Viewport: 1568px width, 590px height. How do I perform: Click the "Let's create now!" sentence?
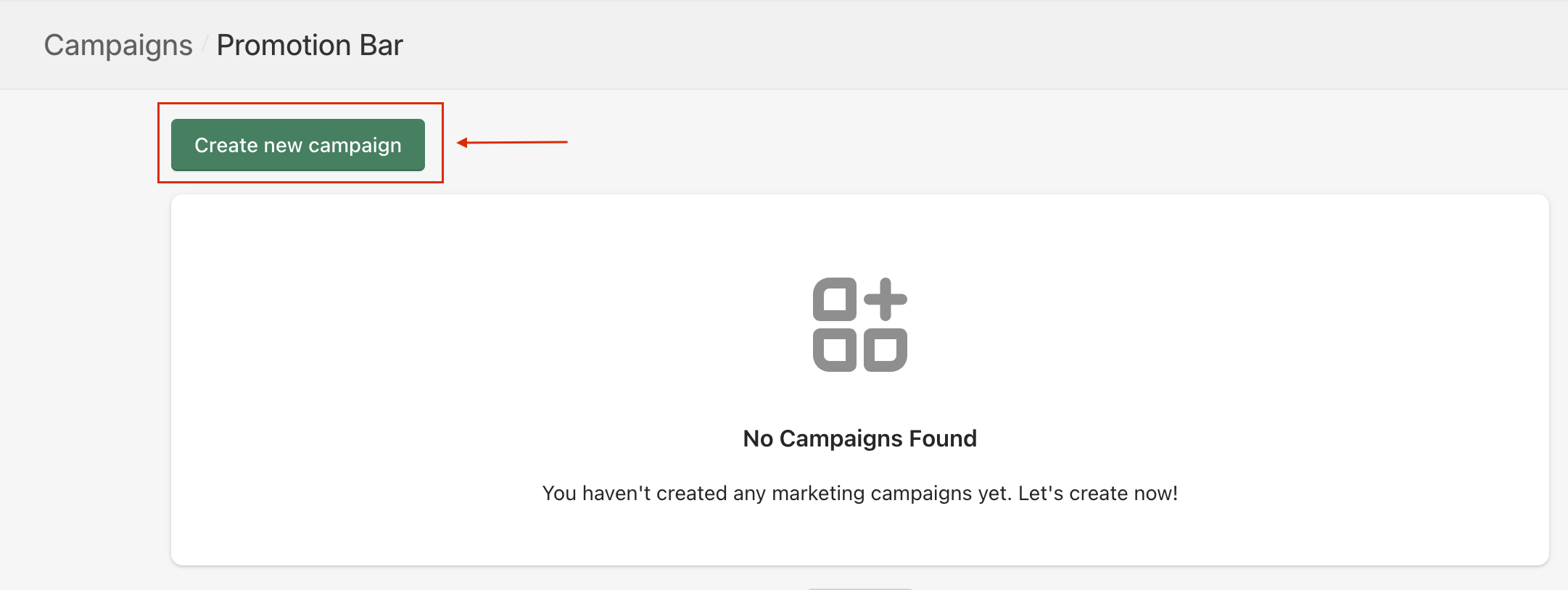[x=1097, y=494]
